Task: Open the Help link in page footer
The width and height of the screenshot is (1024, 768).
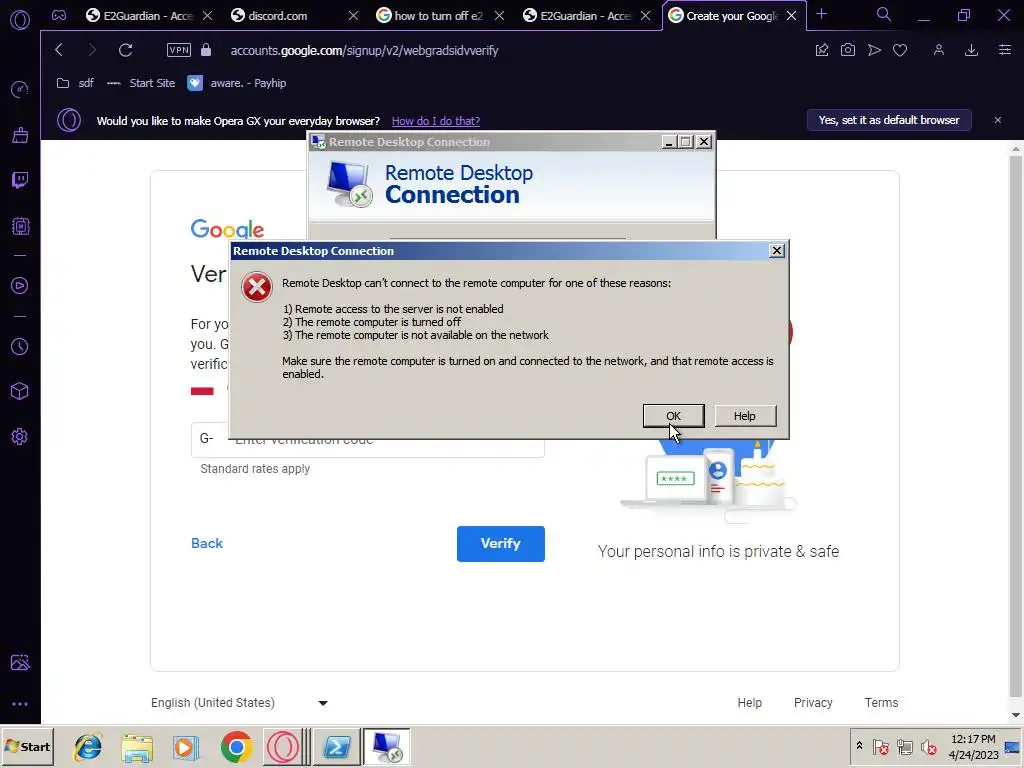Action: click(749, 703)
